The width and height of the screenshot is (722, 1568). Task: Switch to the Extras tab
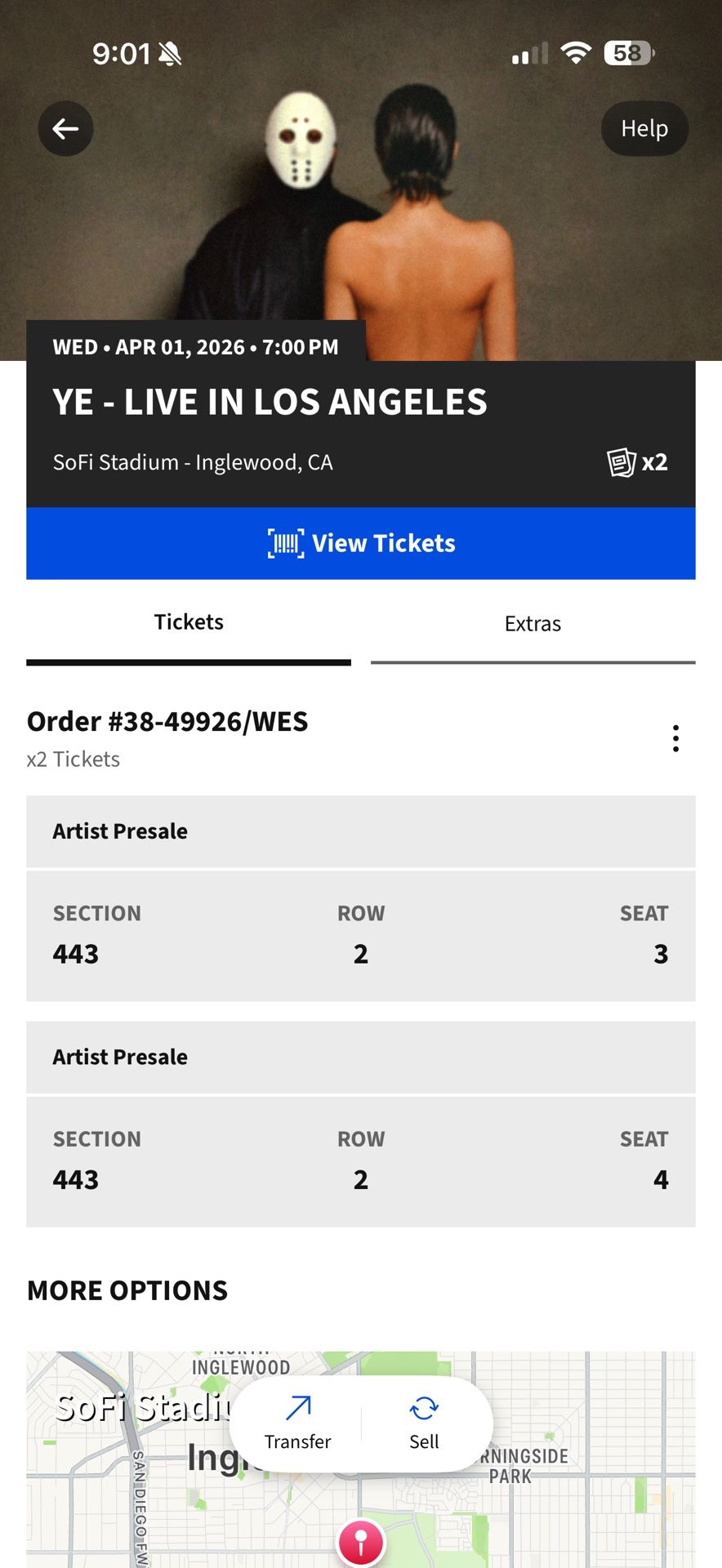(533, 624)
